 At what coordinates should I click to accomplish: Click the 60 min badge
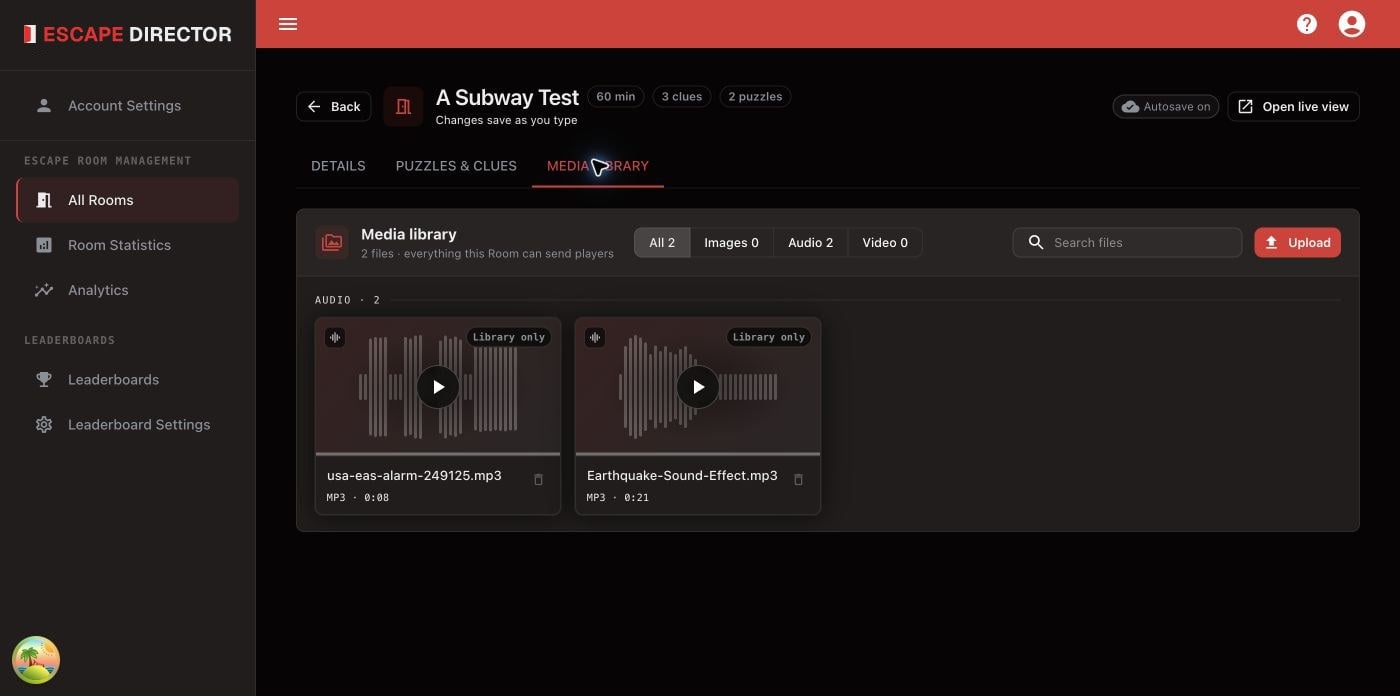point(616,97)
